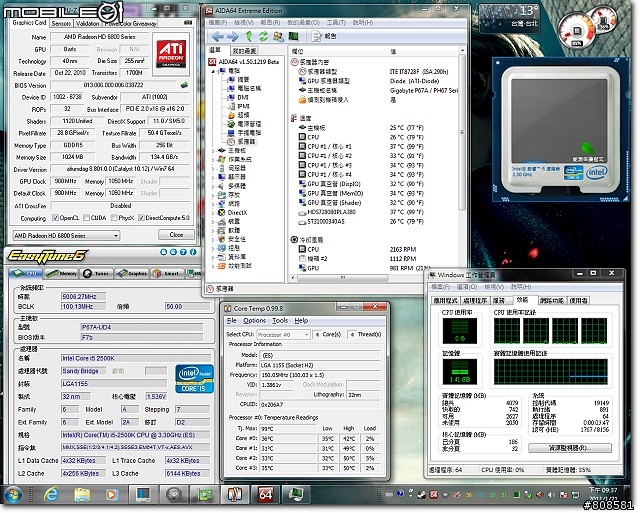The height and width of the screenshot is (513, 640).
Task: Click the blue info icon in EasyTune6
Action: click(x=193, y=252)
